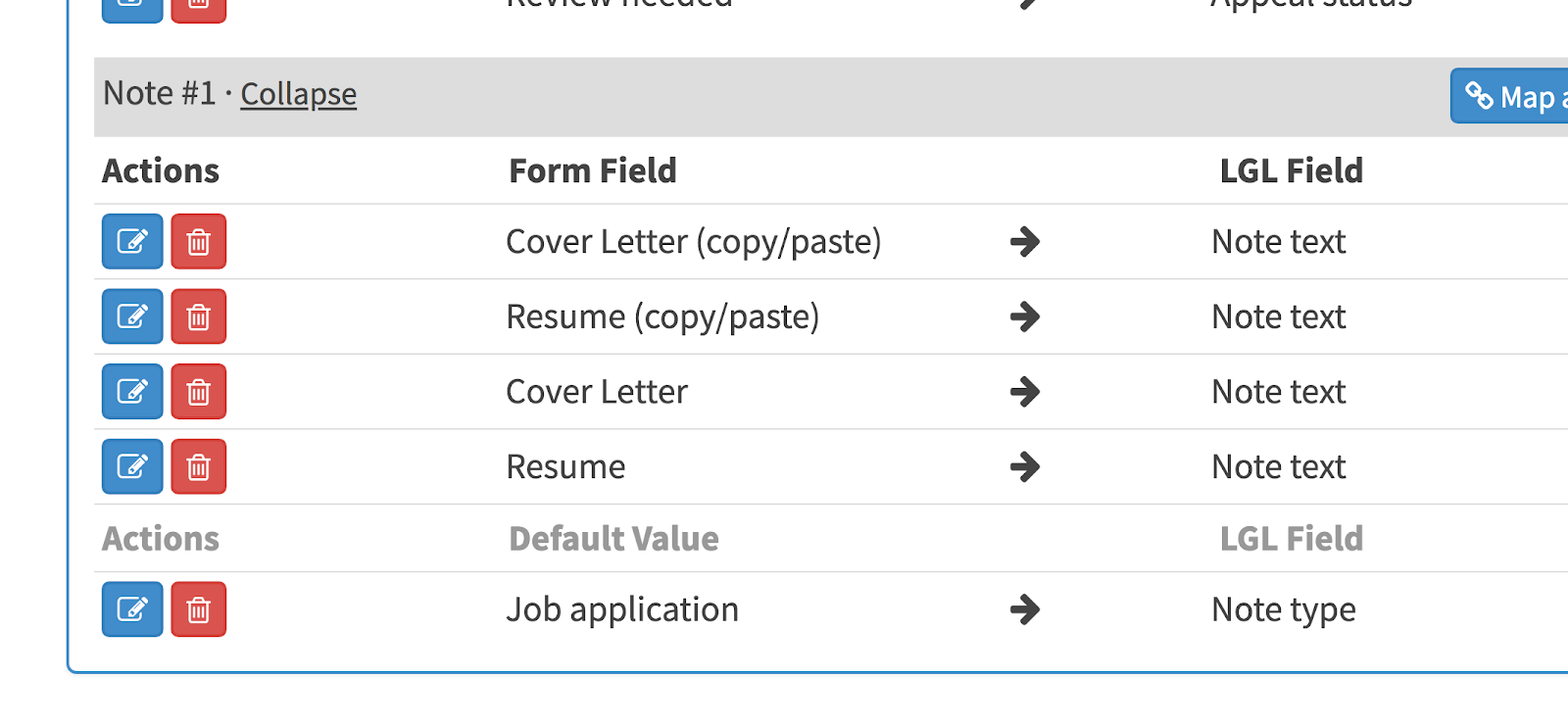The image size is (1568, 727).
Task: Click the blue Map button
Action: (1509, 96)
